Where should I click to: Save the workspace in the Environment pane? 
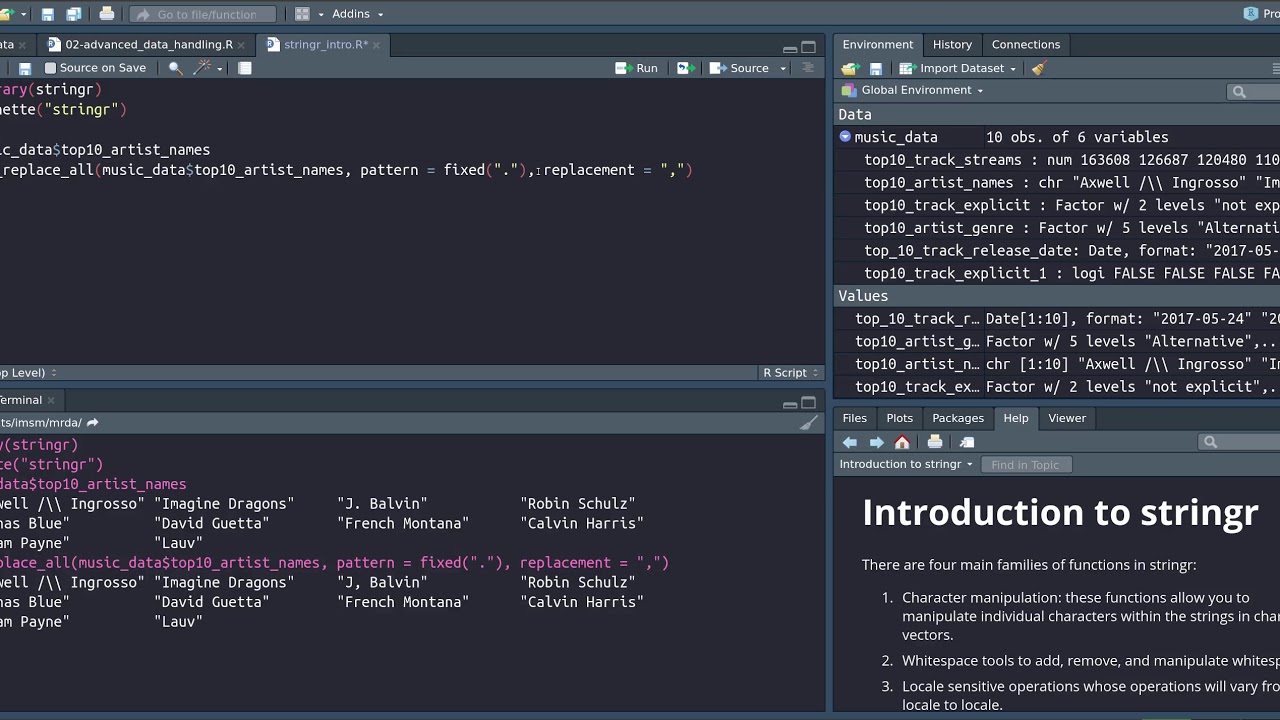point(876,68)
